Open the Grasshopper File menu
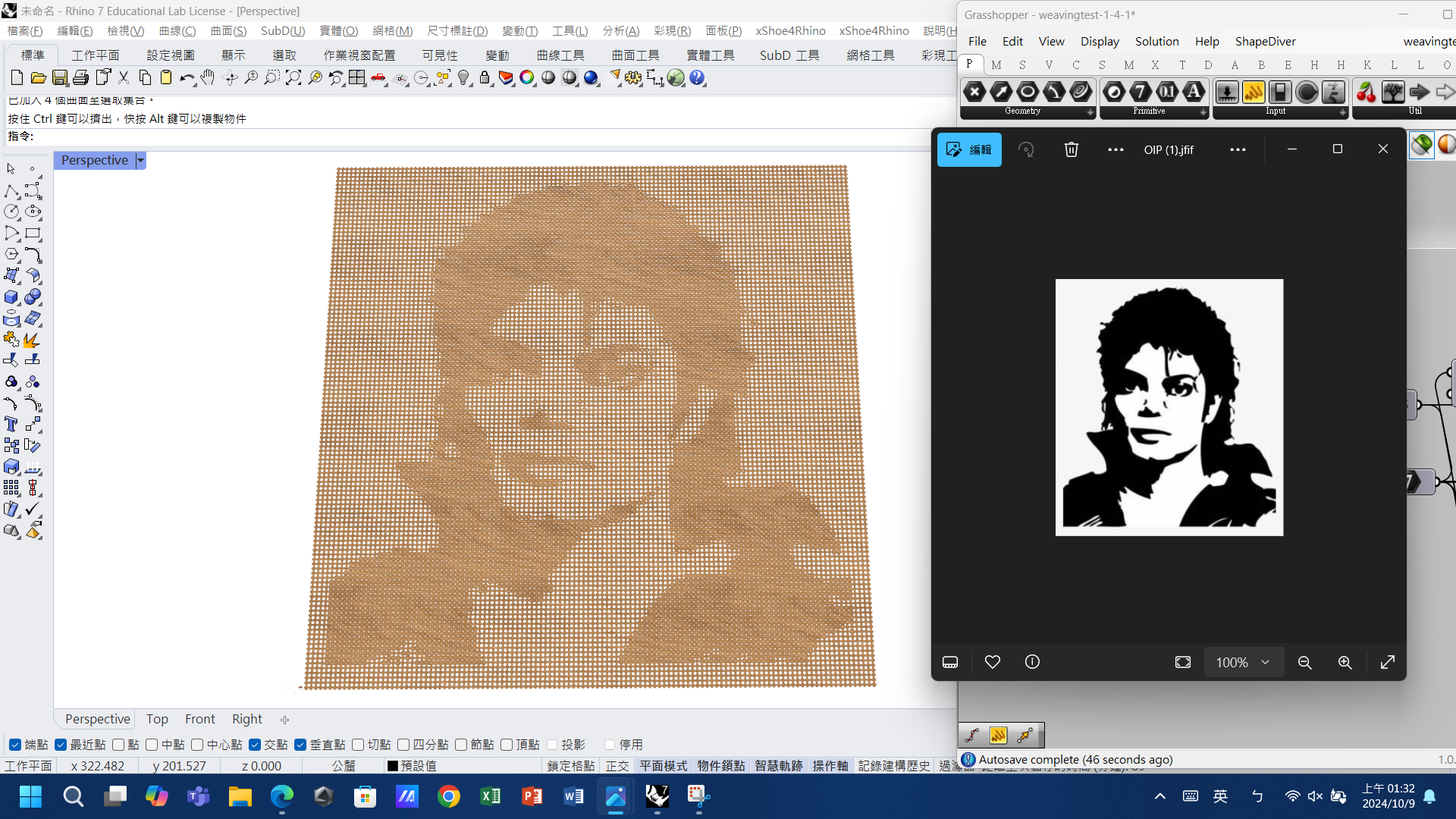This screenshot has width=1456, height=819. click(x=977, y=41)
